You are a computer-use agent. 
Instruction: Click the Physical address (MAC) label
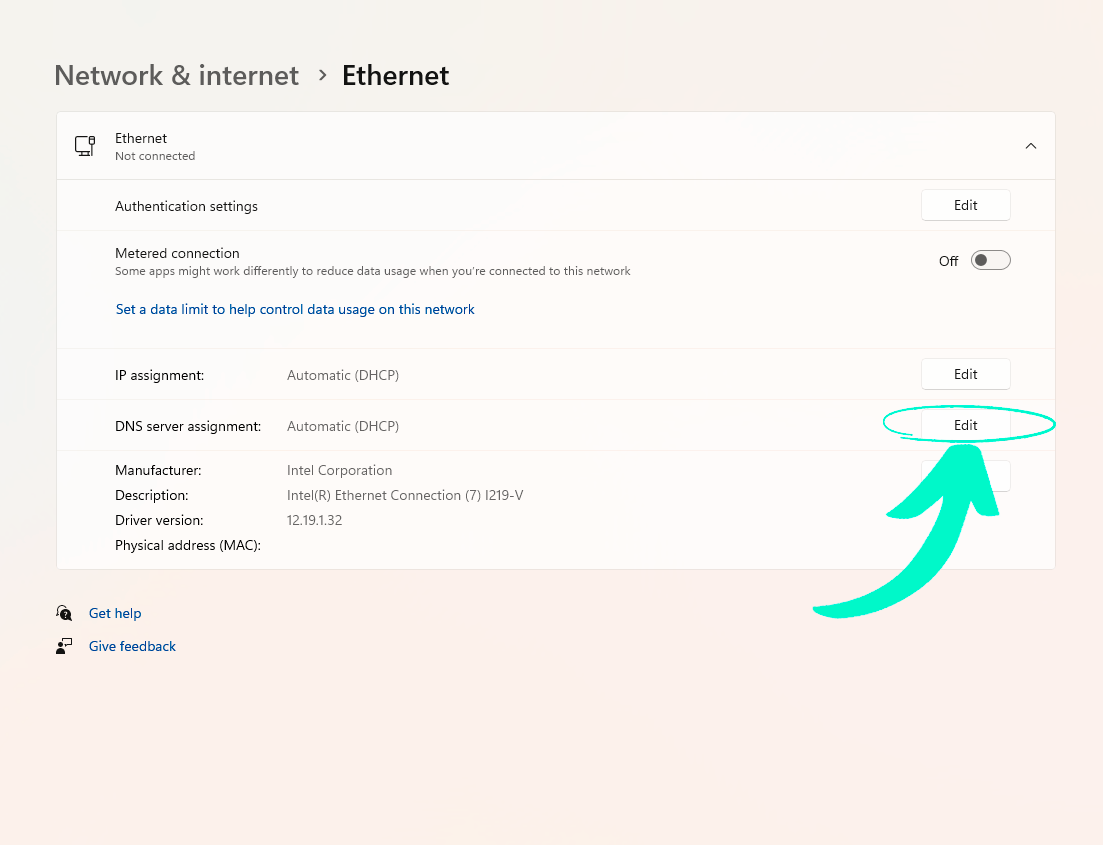click(x=188, y=545)
